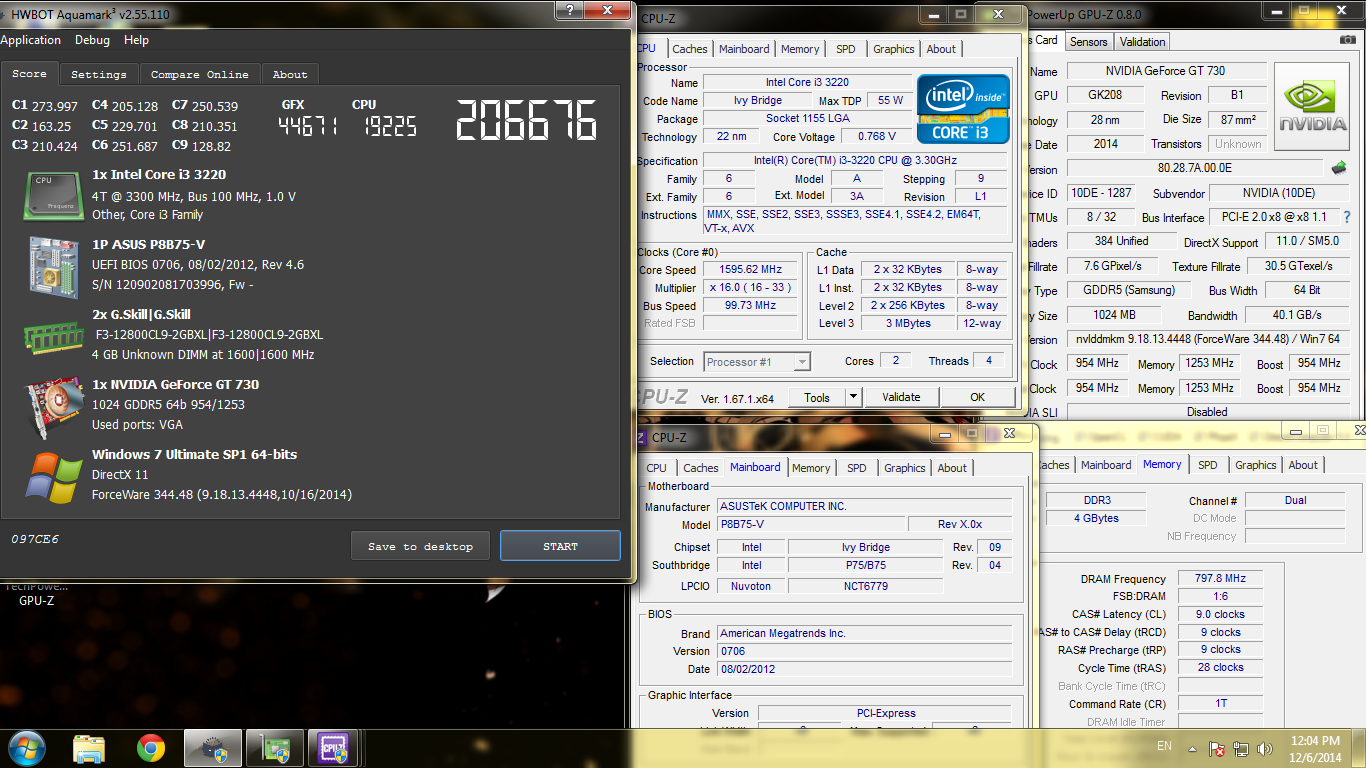Open the Debug menu in Aquamark
Screen dimensions: 1366x768
pos(93,40)
